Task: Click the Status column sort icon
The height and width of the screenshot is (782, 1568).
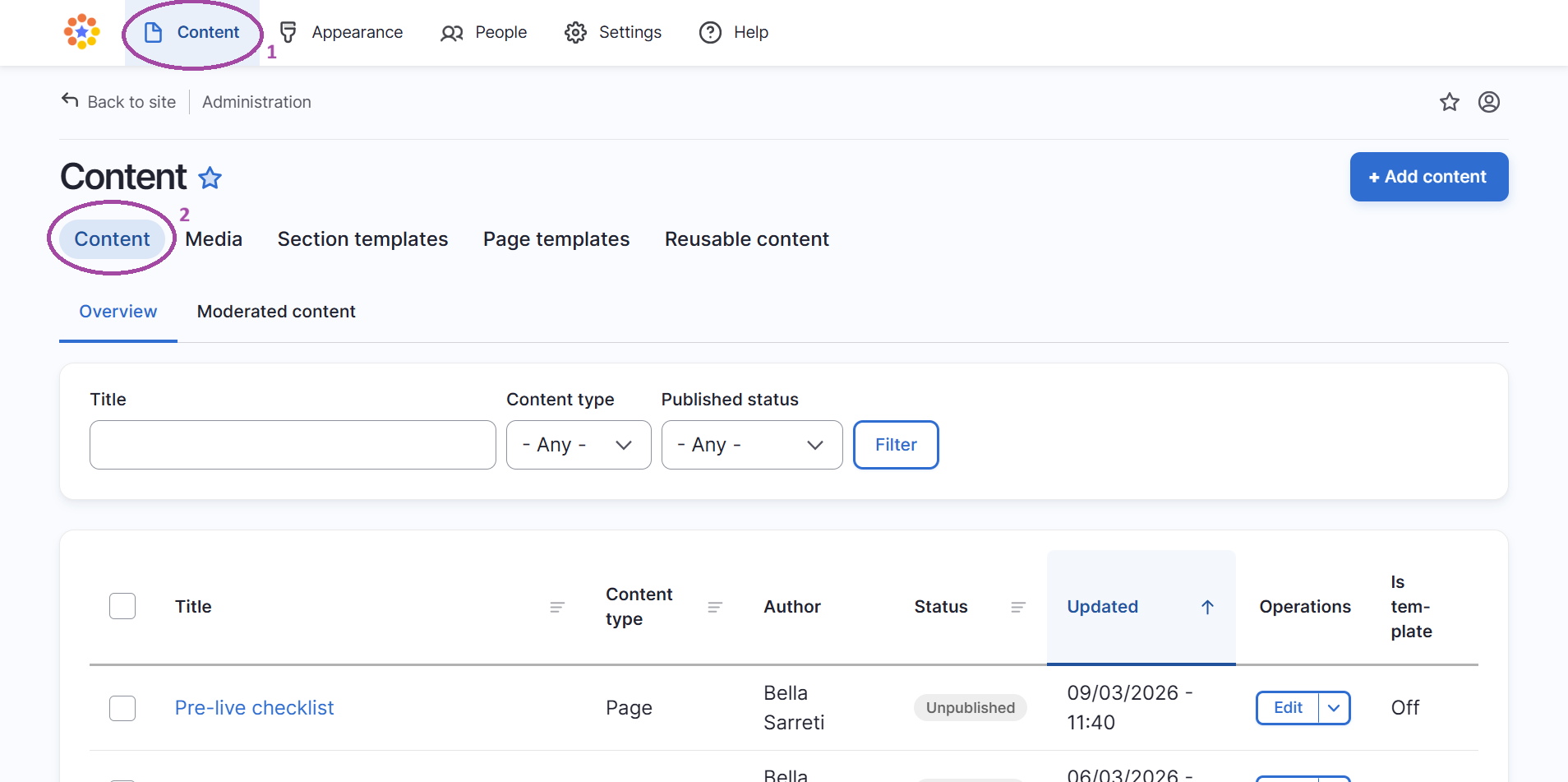Action: point(1018,607)
